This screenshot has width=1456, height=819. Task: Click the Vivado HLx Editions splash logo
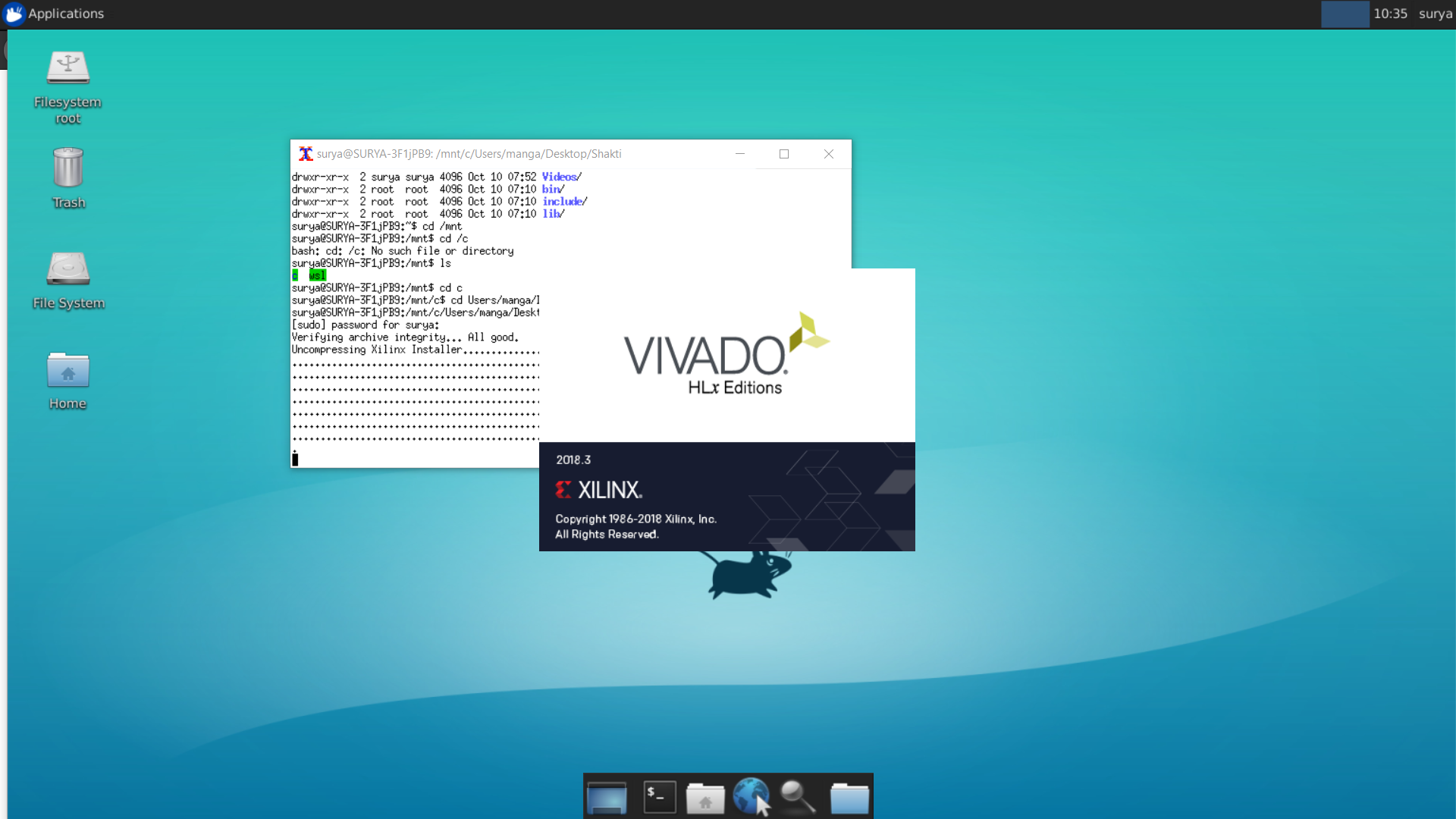[726, 355]
